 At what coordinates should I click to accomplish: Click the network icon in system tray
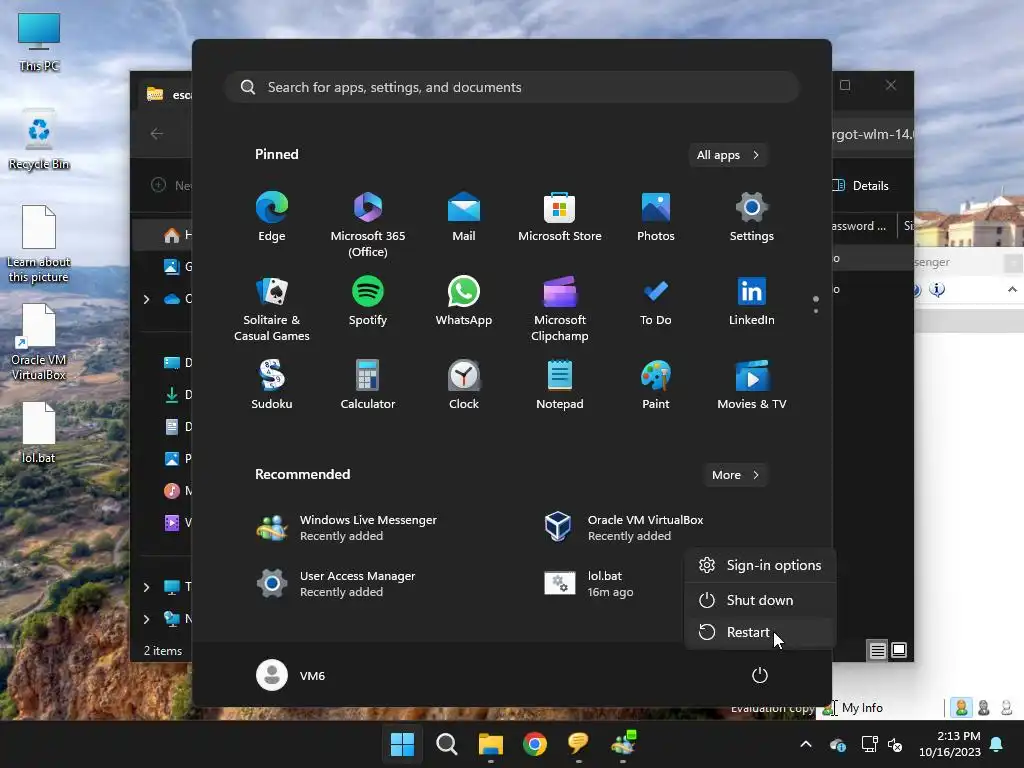(x=869, y=744)
